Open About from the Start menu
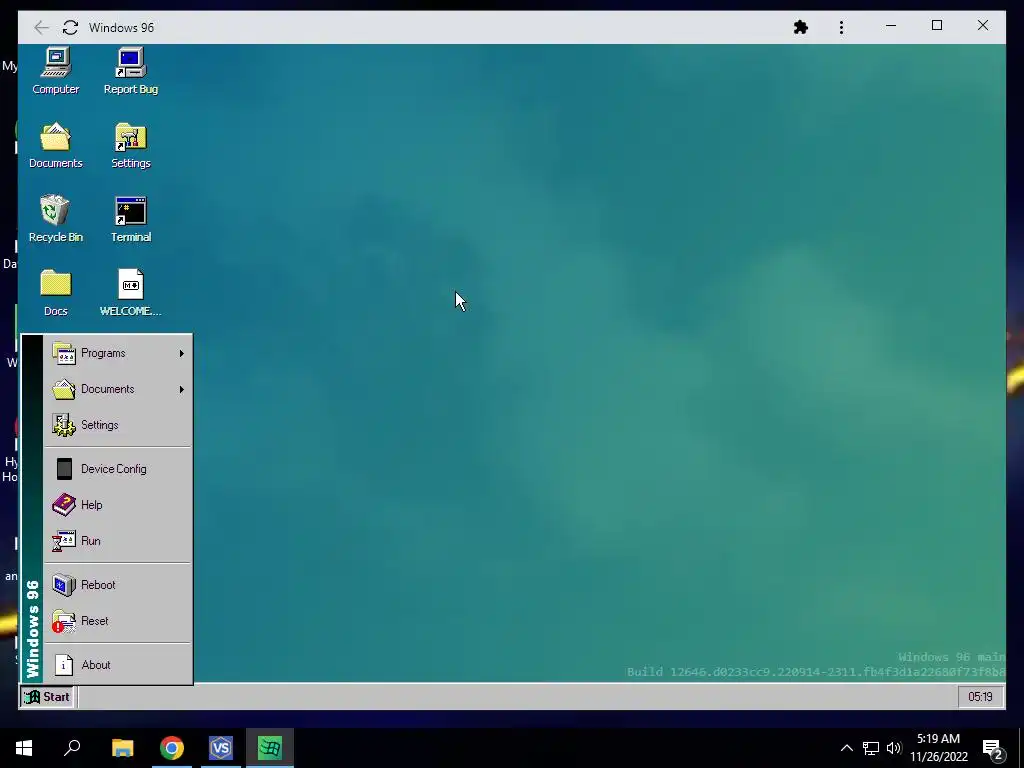 [x=118, y=665]
